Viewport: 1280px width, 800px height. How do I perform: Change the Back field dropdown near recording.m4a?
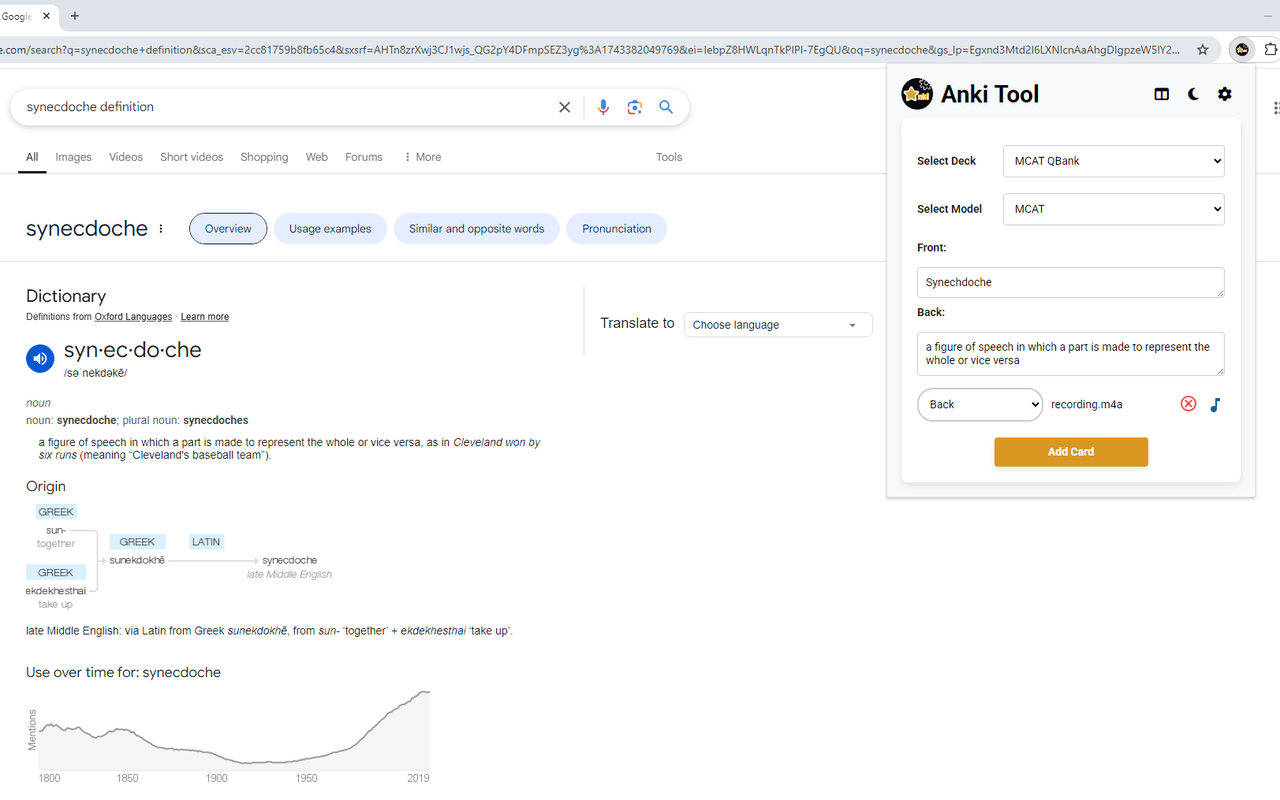tap(980, 404)
